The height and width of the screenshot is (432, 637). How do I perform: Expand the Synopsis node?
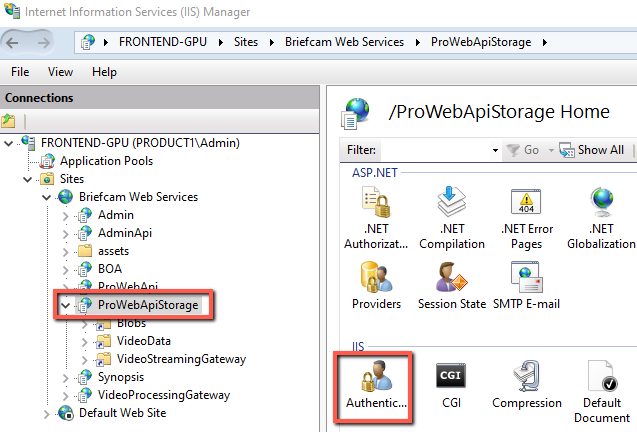click(65, 378)
